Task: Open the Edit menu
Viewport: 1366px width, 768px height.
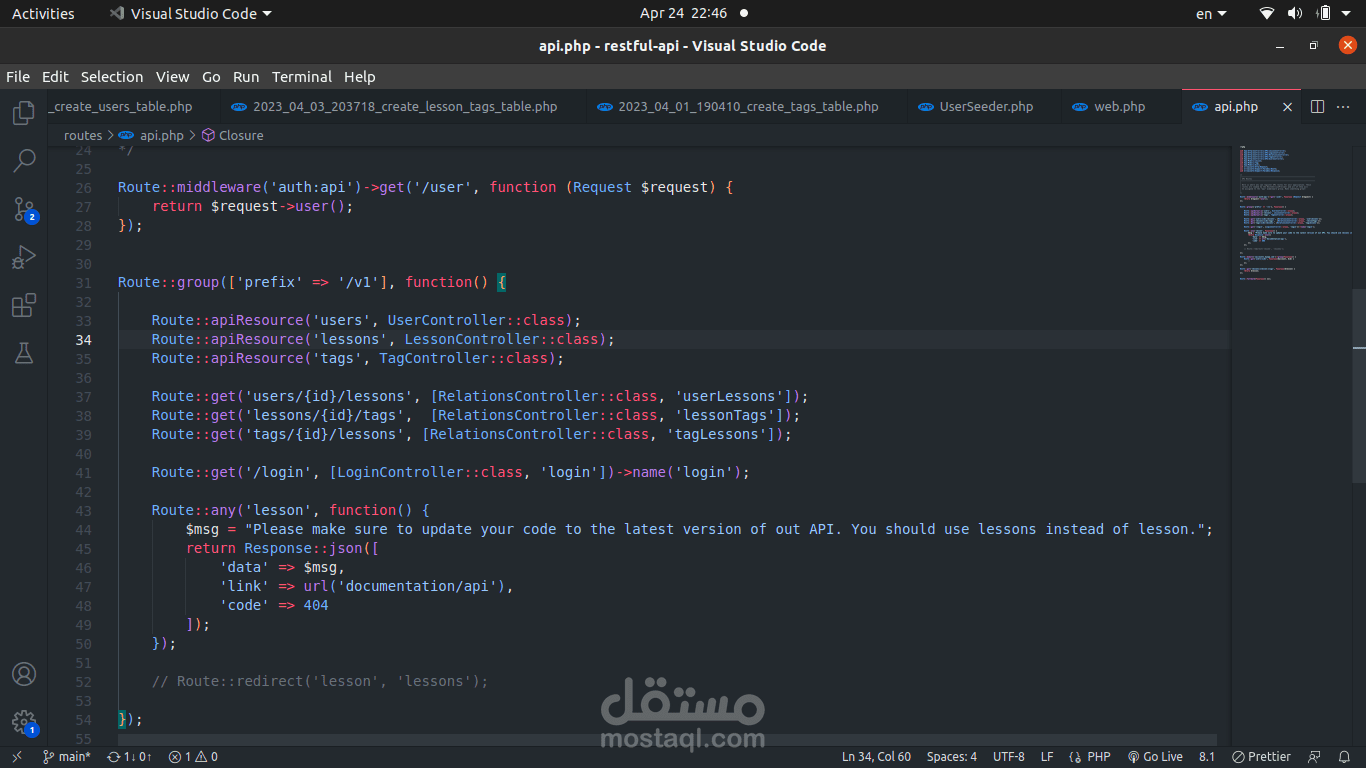Action: [55, 77]
